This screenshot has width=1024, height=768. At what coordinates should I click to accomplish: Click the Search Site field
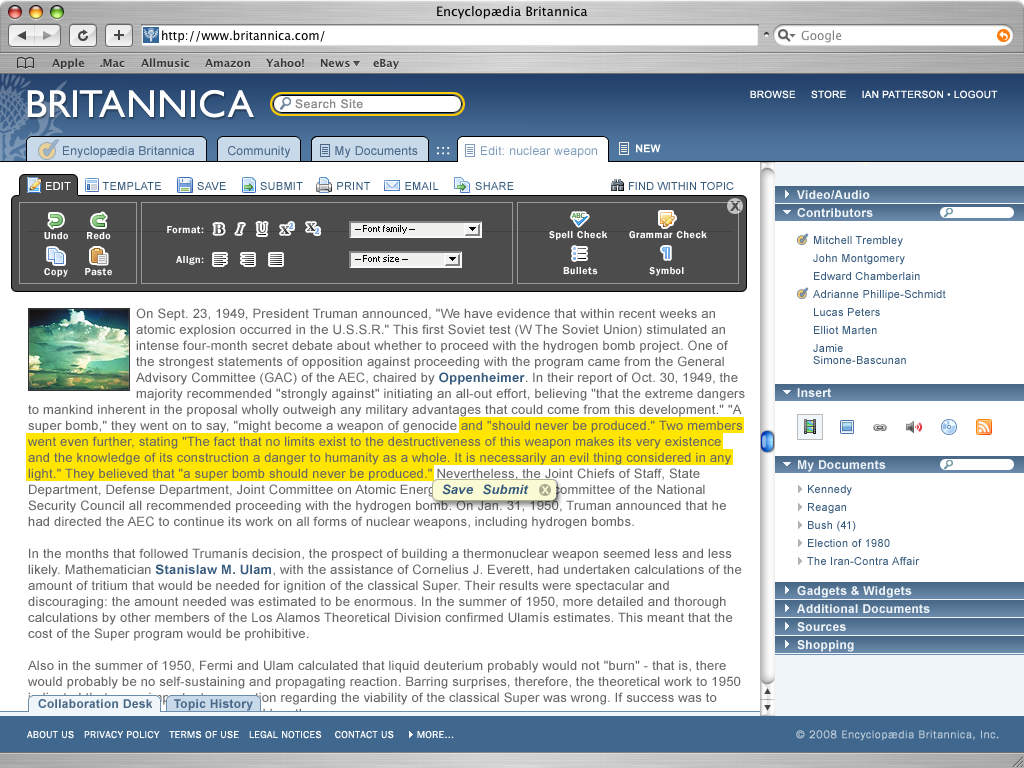368,104
